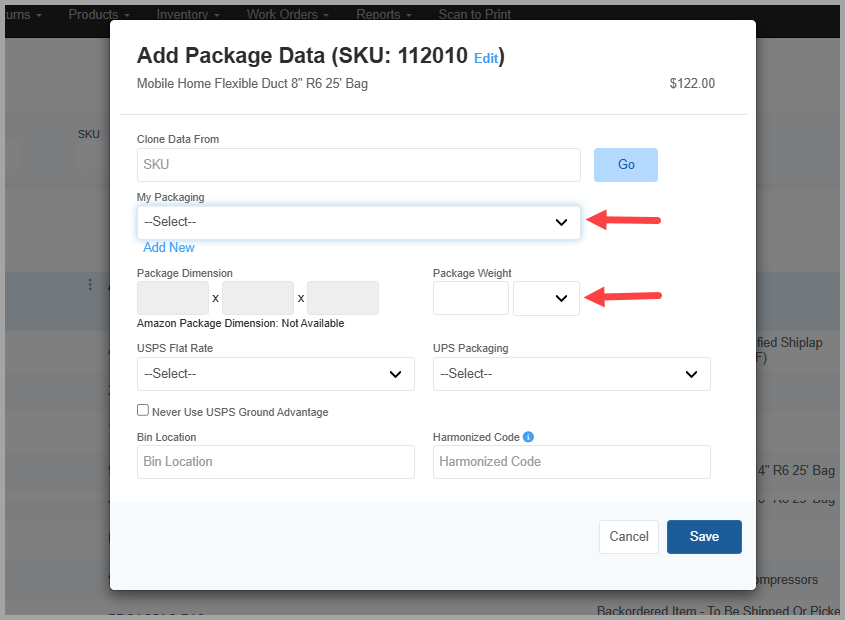Click the Harmonized Code info icon
Screen dimensions: 845x620
[x=528, y=437]
